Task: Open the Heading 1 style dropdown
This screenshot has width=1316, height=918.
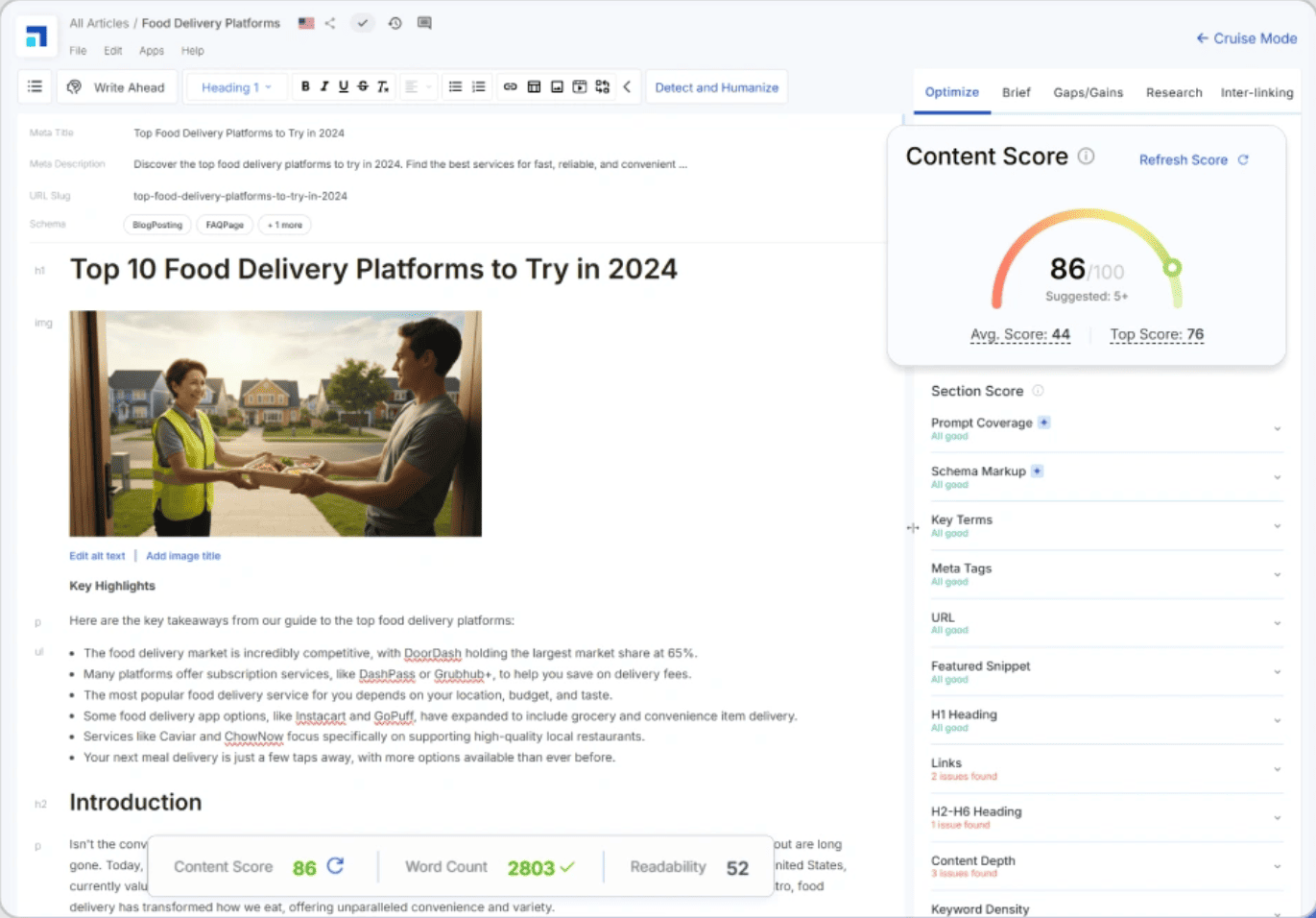Action: pyautogui.click(x=236, y=87)
